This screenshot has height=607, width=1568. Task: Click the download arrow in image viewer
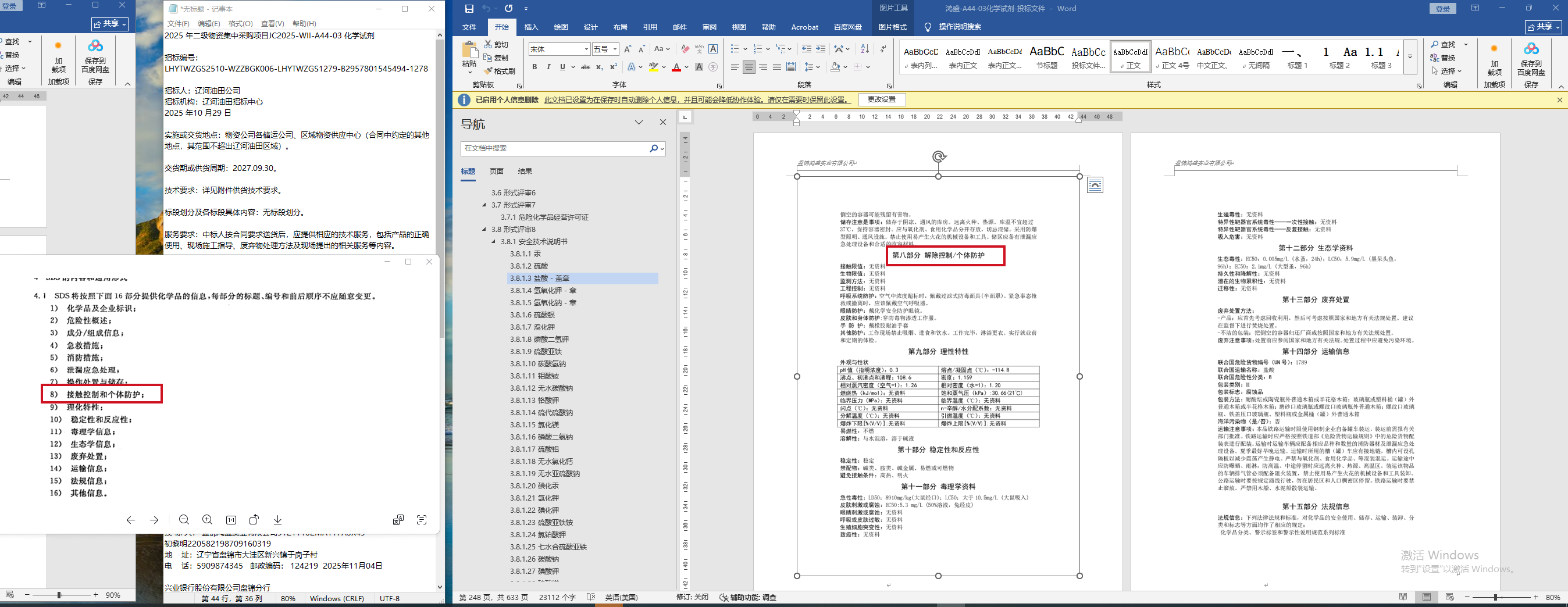tap(277, 519)
